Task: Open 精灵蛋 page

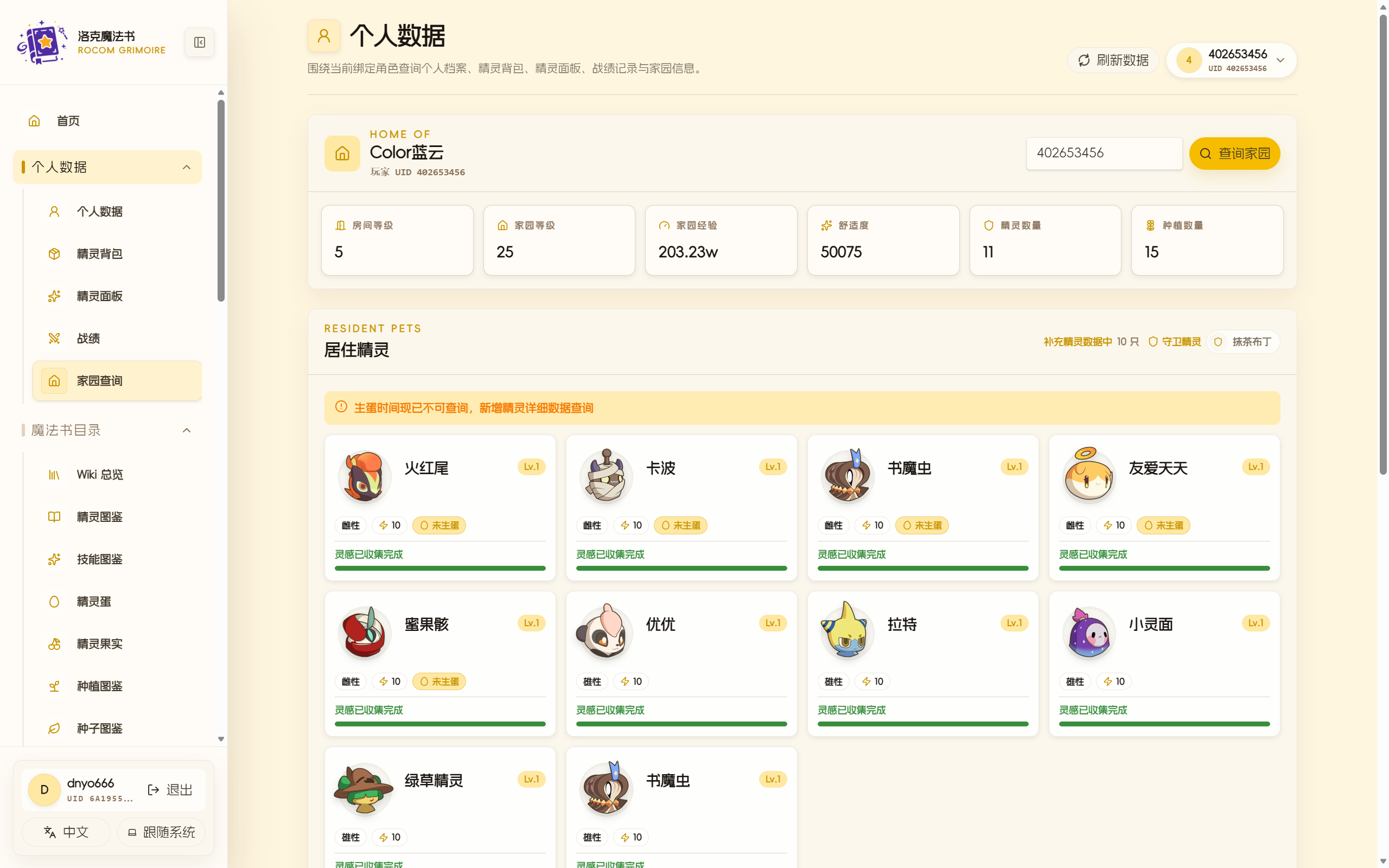Action: 117,601
